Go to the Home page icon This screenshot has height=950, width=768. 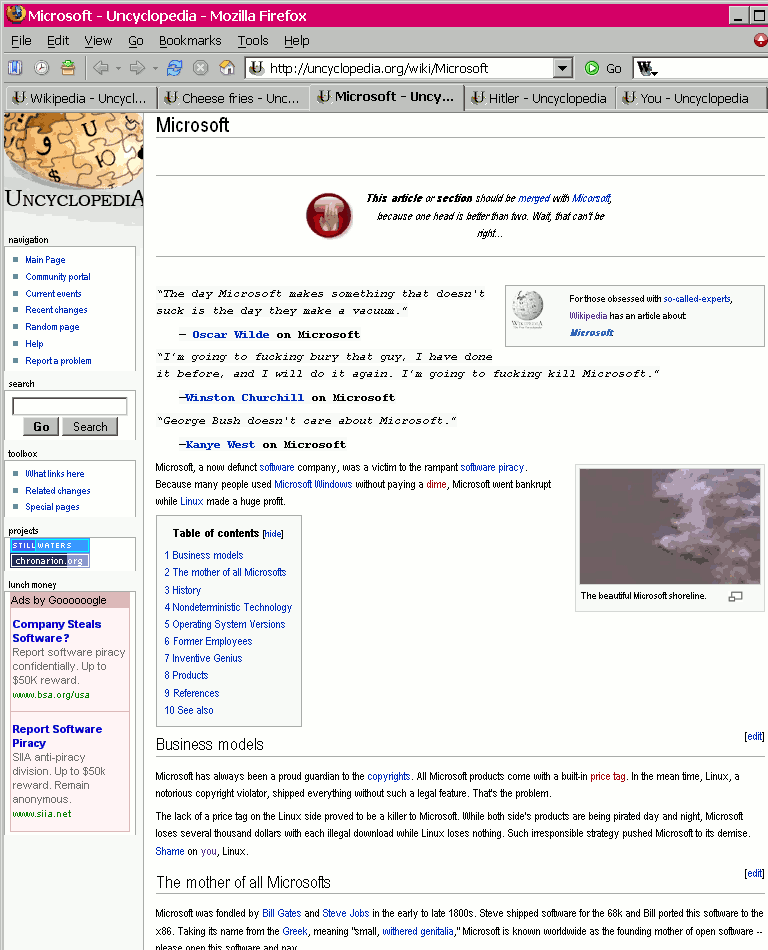click(227, 68)
